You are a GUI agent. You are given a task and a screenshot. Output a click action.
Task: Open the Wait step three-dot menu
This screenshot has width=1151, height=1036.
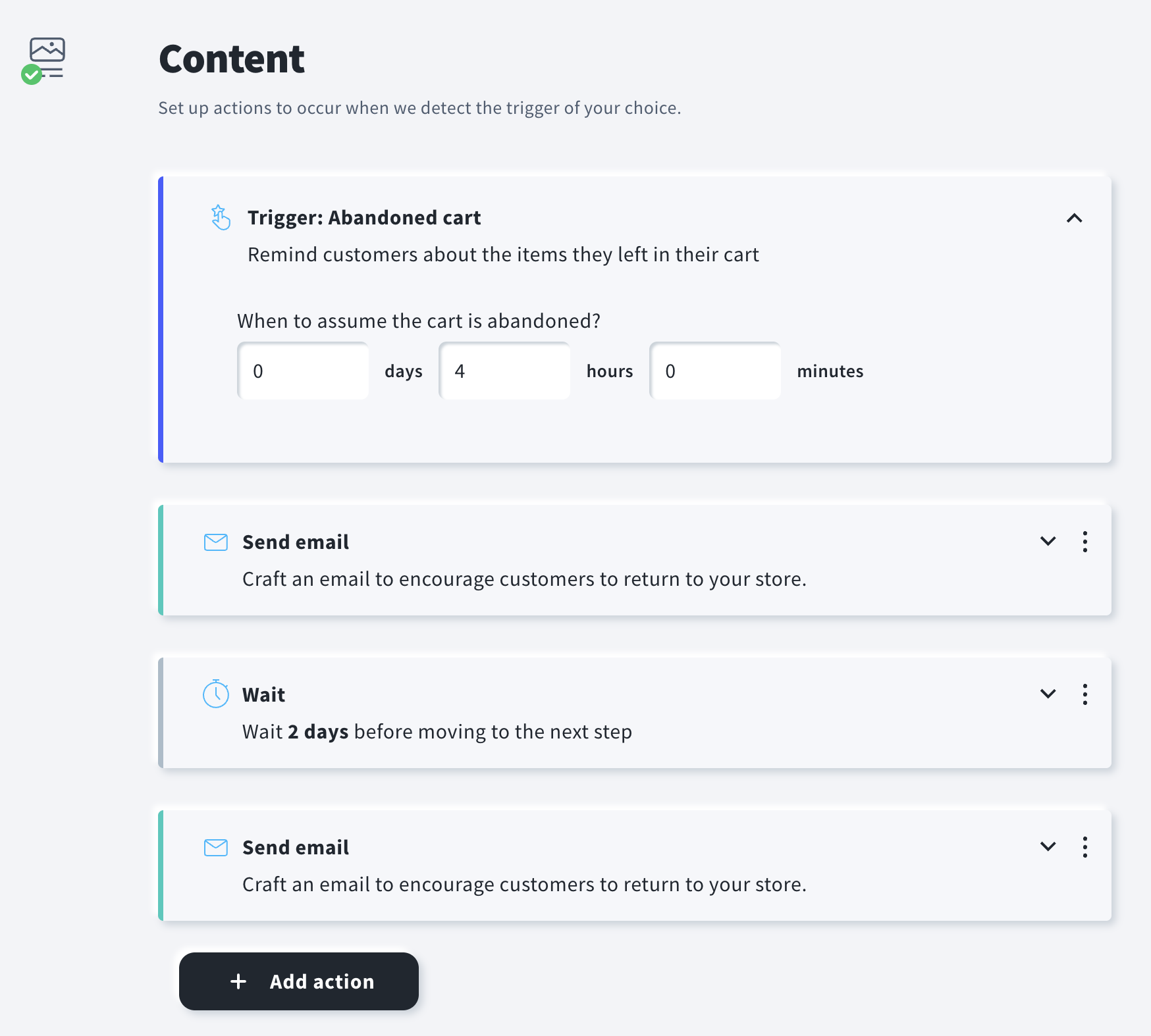(1084, 694)
